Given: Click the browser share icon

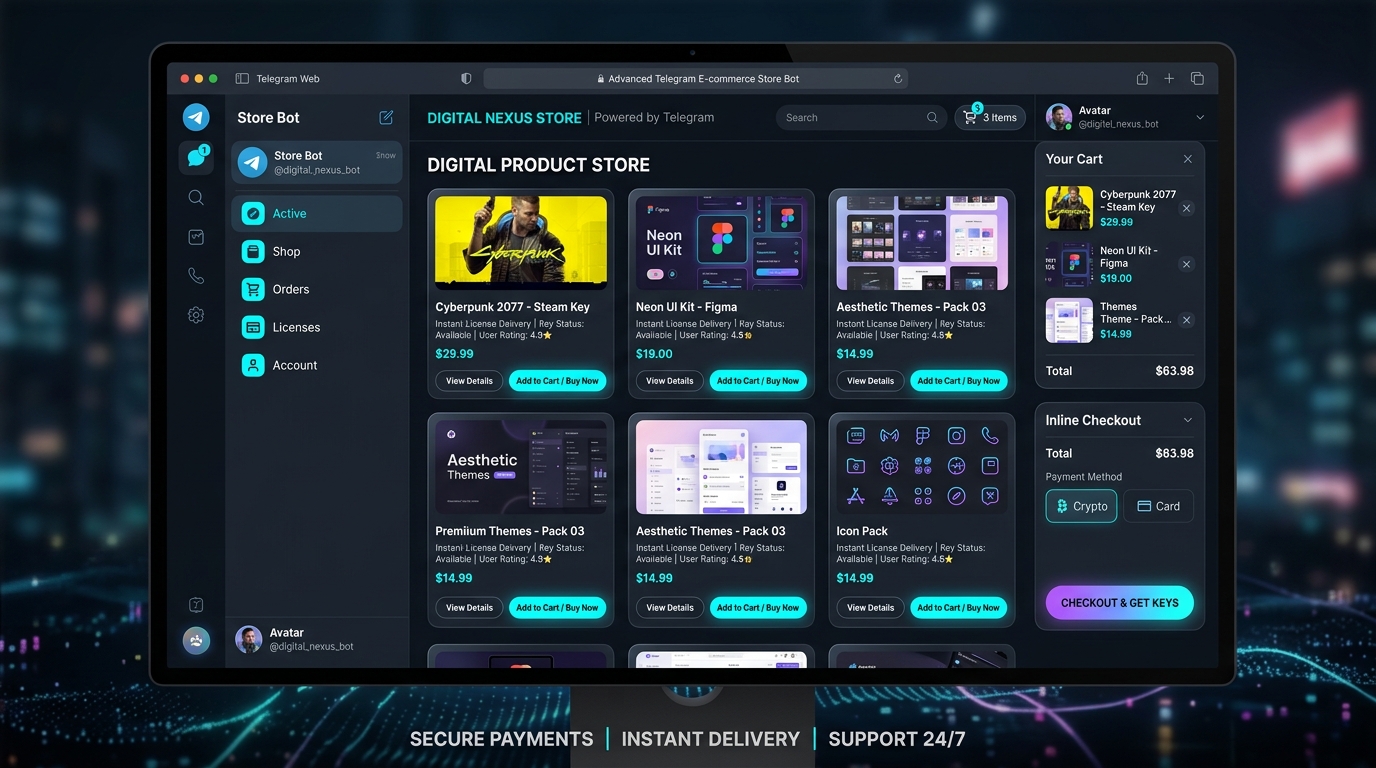Looking at the screenshot, I should click(1142, 78).
